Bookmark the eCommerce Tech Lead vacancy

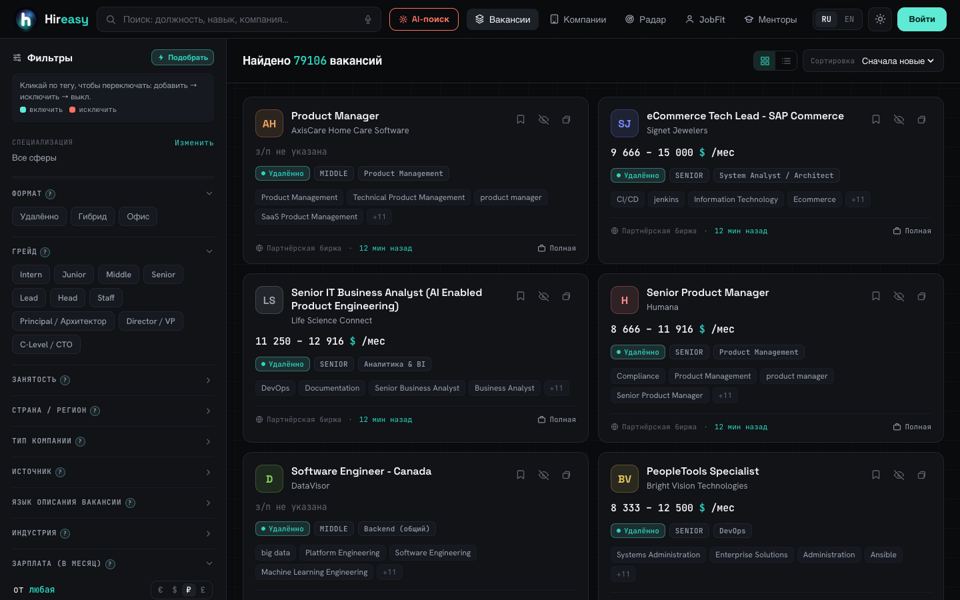tap(876, 119)
